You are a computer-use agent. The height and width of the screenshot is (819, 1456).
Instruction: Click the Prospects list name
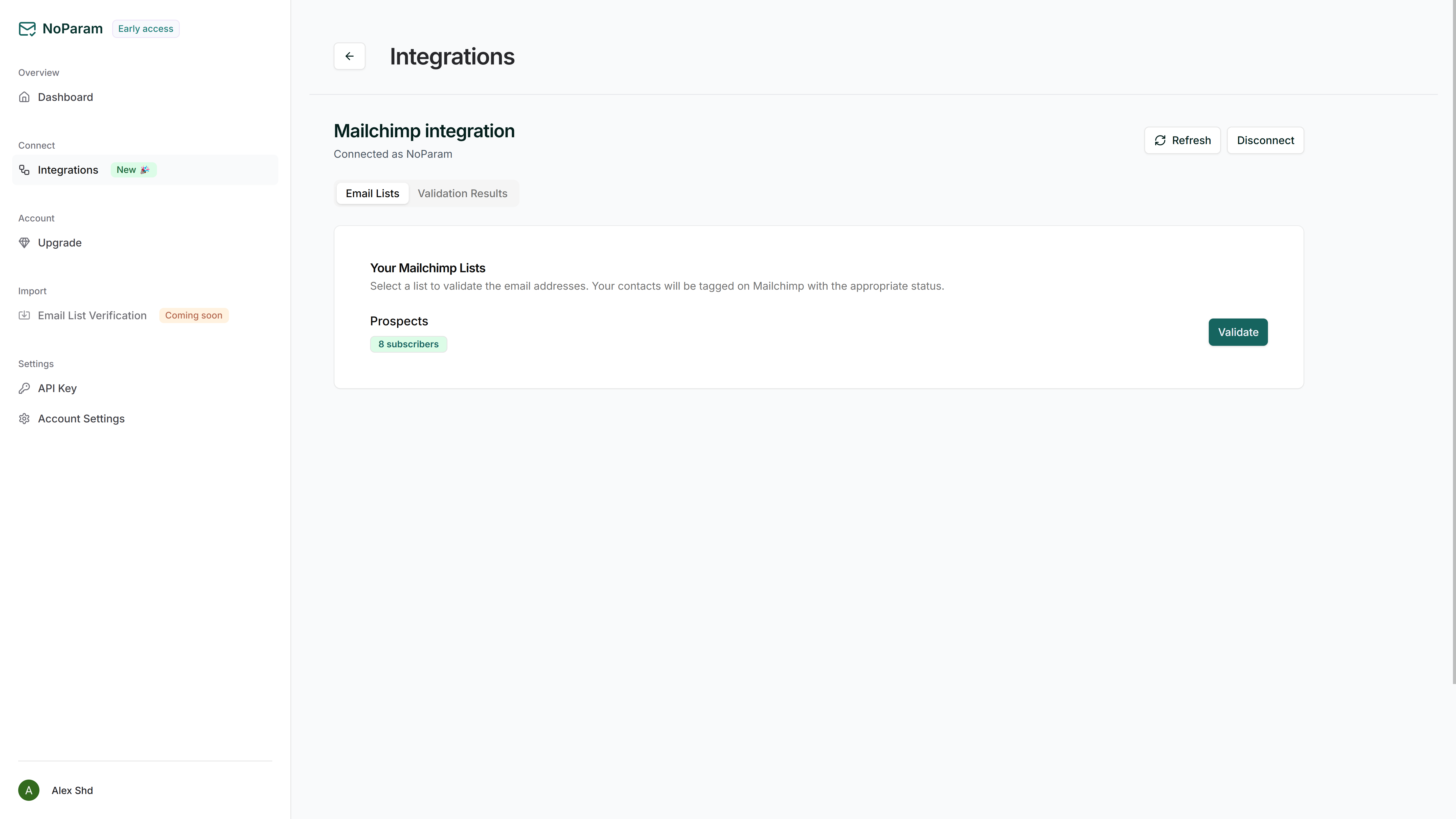click(x=399, y=321)
